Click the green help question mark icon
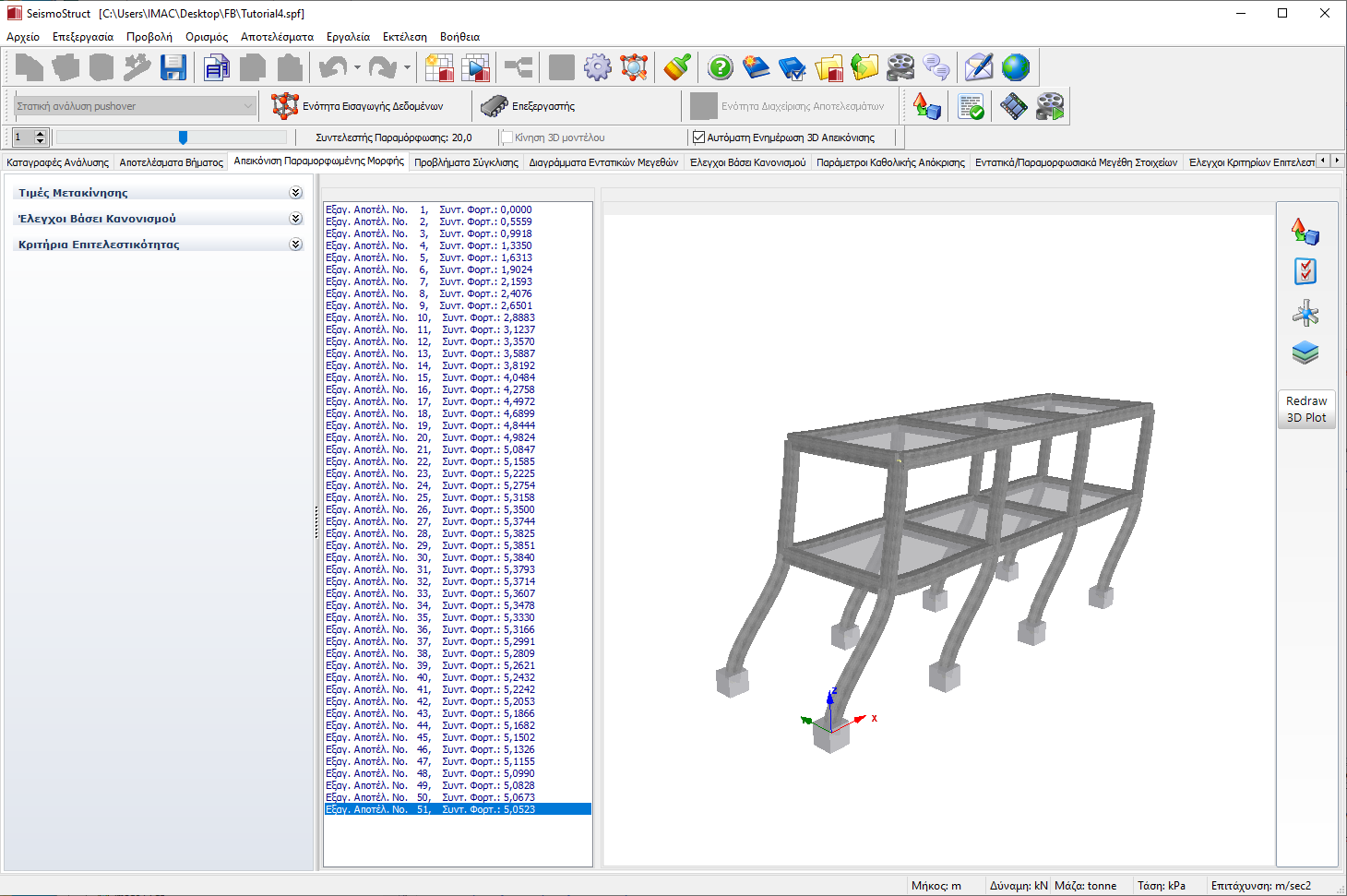 click(x=721, y=67)
